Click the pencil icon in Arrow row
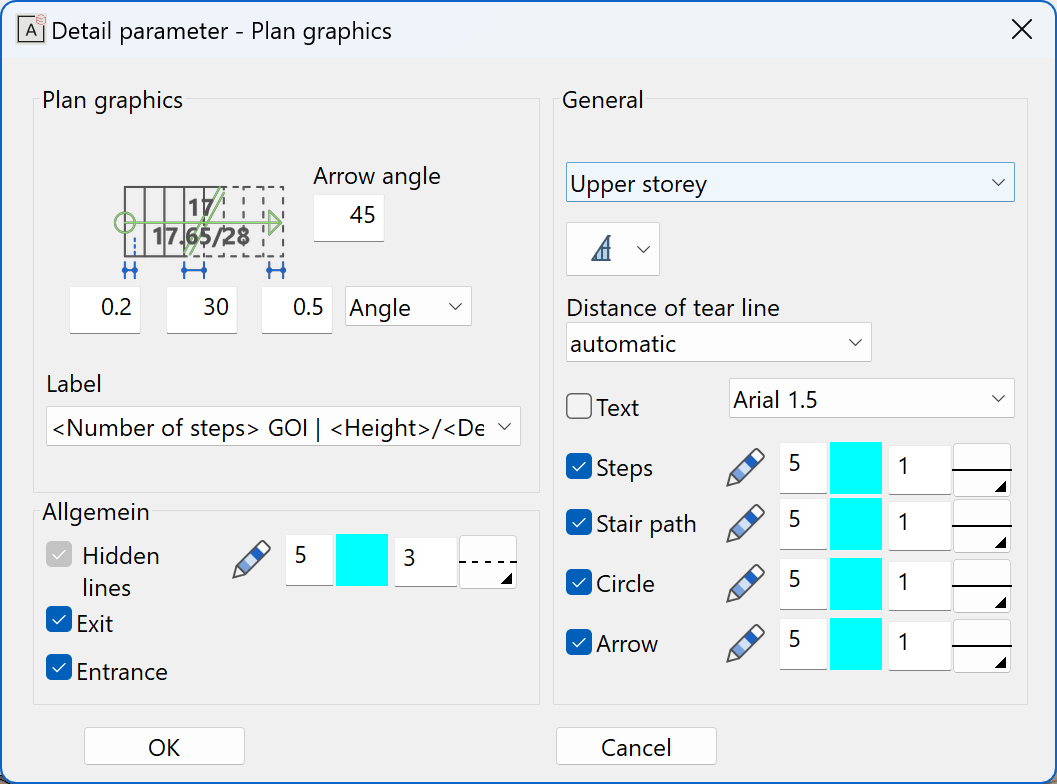1057x784 pixels. coord(746,643)
